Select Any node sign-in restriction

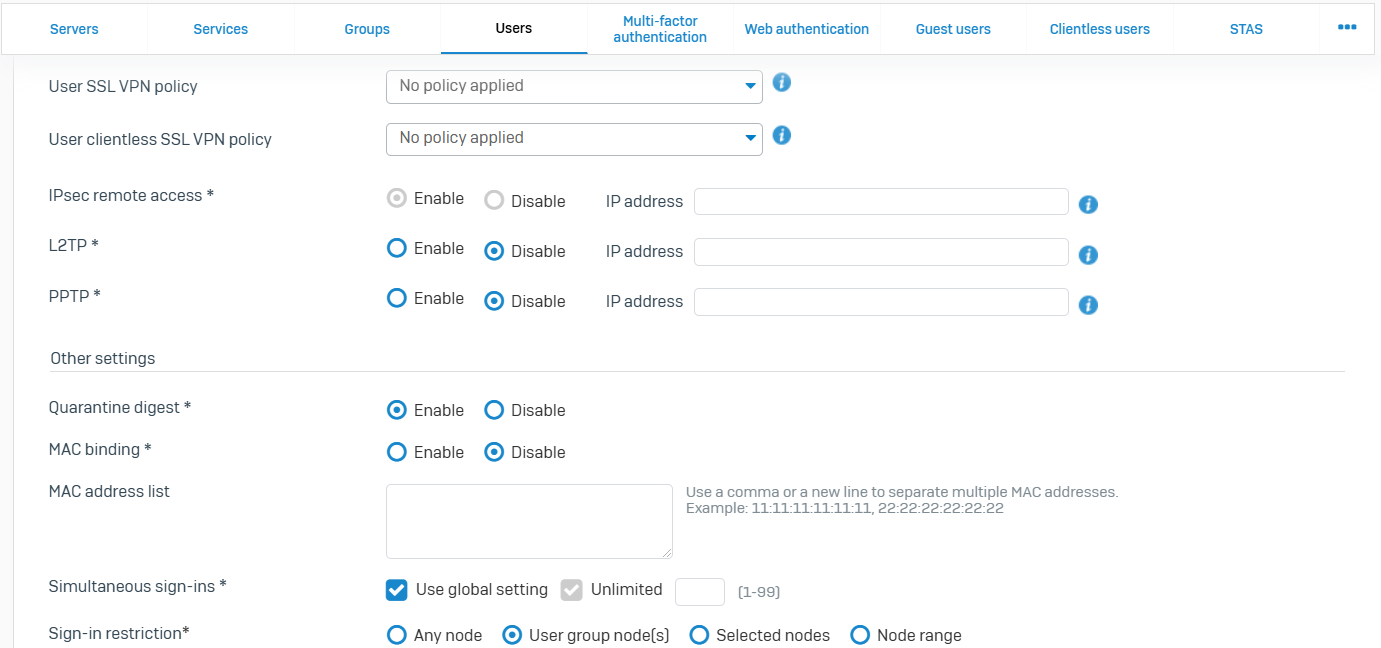[x=397, y=635]
